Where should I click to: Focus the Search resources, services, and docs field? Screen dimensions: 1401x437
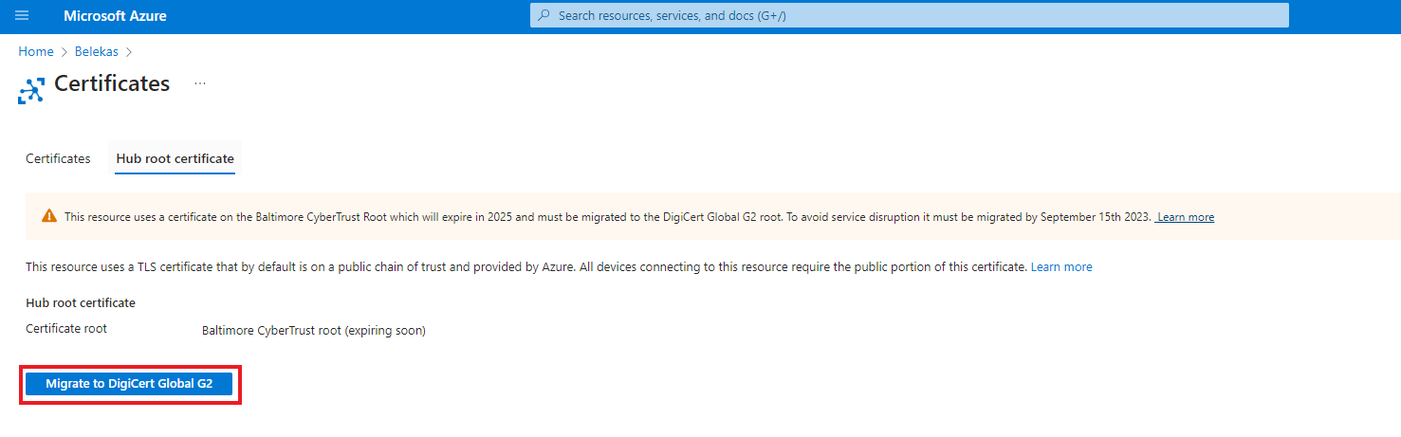click(900, 16)
